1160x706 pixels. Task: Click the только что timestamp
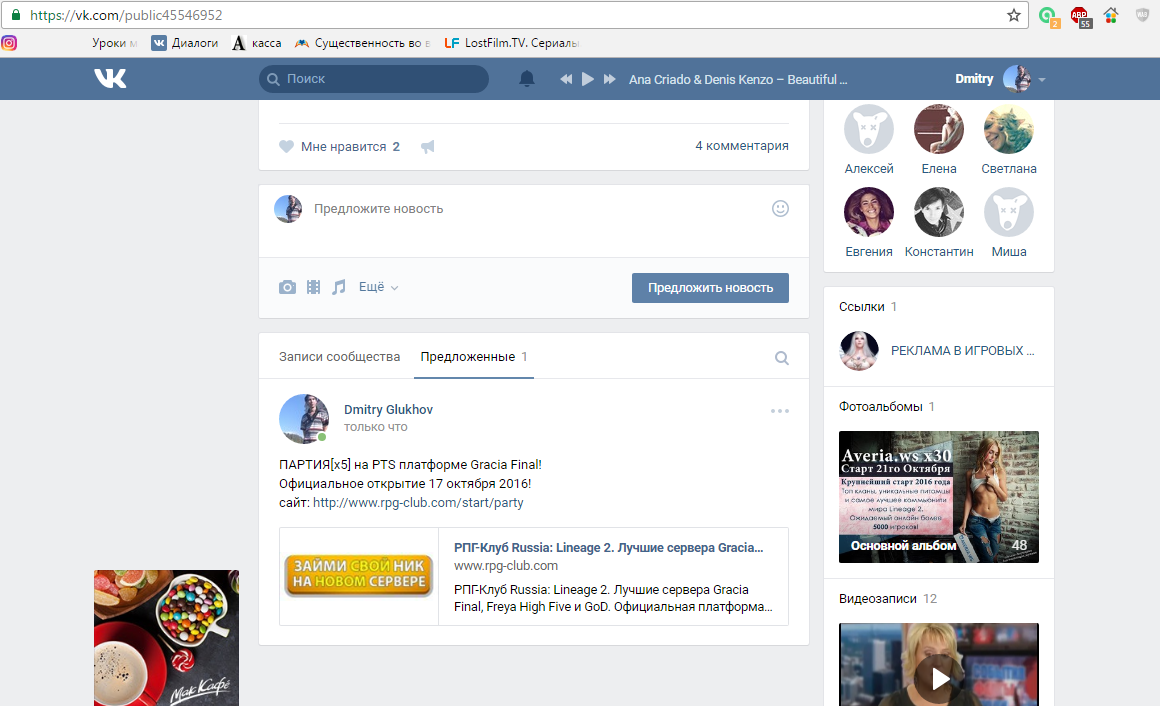[x=376, y=427]
